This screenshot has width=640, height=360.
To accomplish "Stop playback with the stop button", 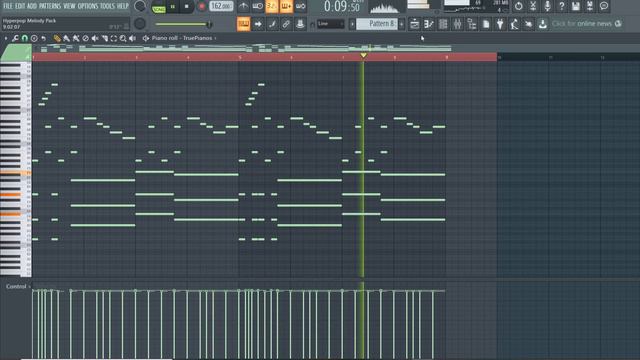I will [187, 7].
